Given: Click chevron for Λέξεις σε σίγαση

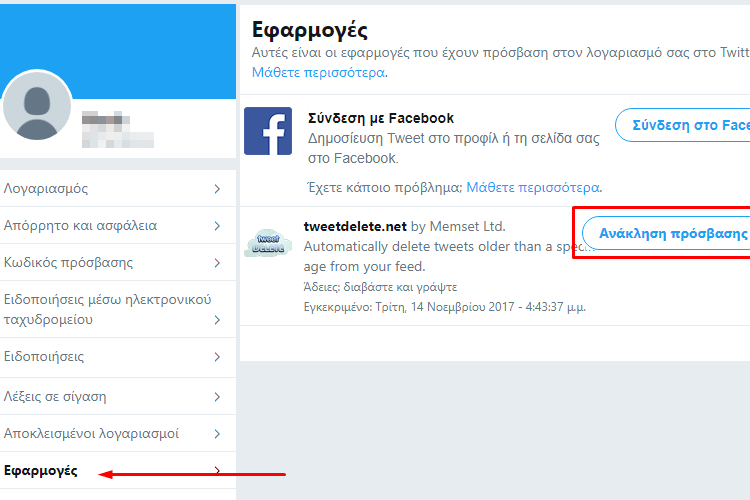Looking at the screenshot, I should [x=217, y=397].
